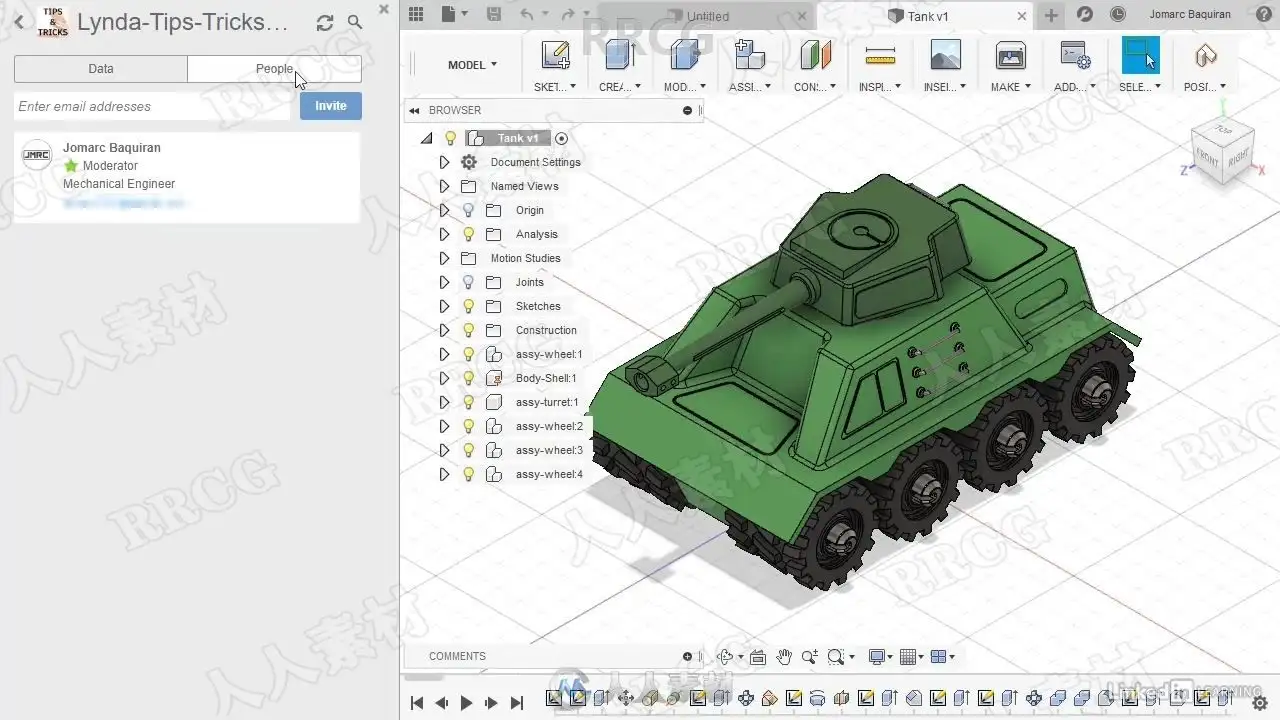Viewport: 1280px width, 720px height.
Task: Hide Body-Shell:1 using its lightbulb
Action: coord(468,378)
